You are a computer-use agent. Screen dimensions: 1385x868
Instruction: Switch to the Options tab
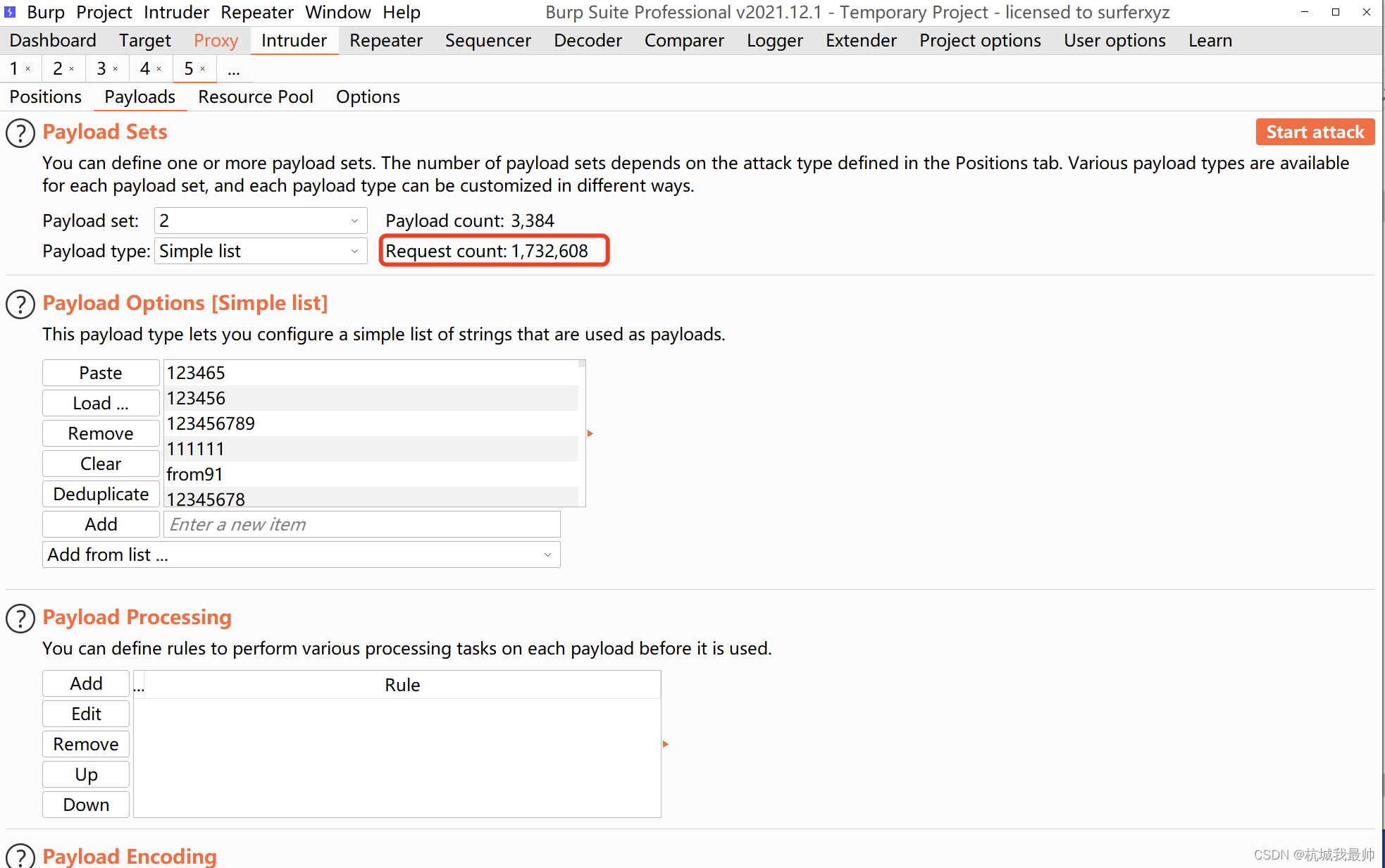(x=368, y=96)
